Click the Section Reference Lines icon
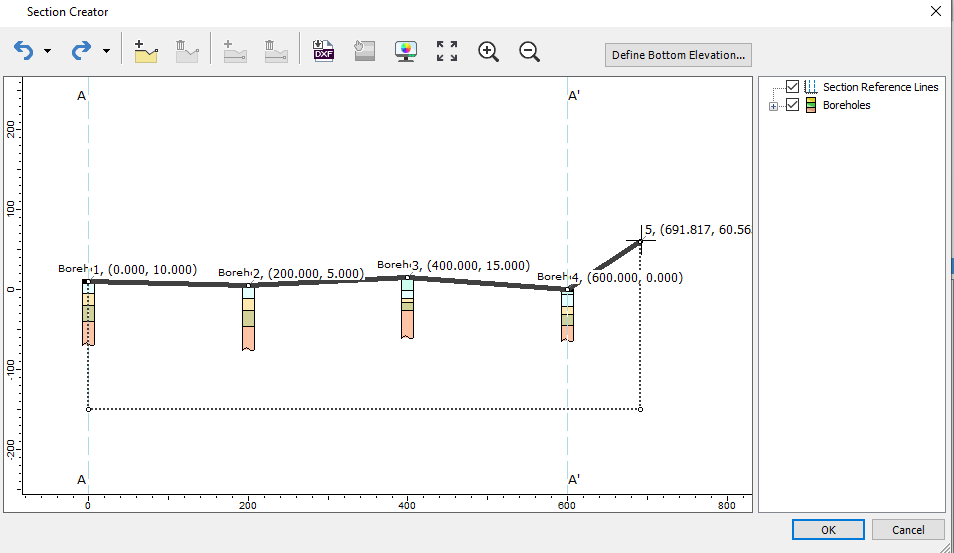 [810, 86]
